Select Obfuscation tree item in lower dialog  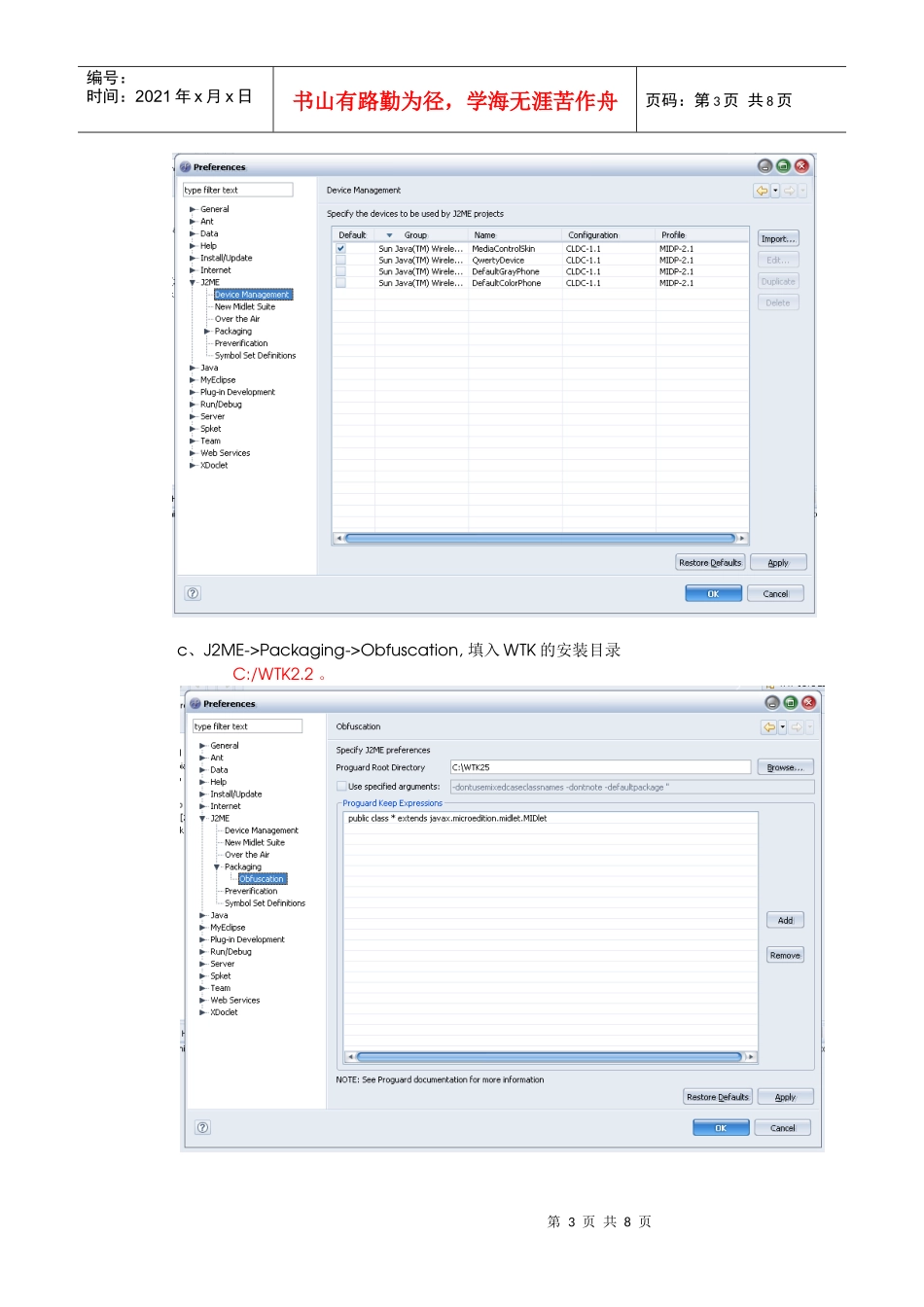point(263,879)
